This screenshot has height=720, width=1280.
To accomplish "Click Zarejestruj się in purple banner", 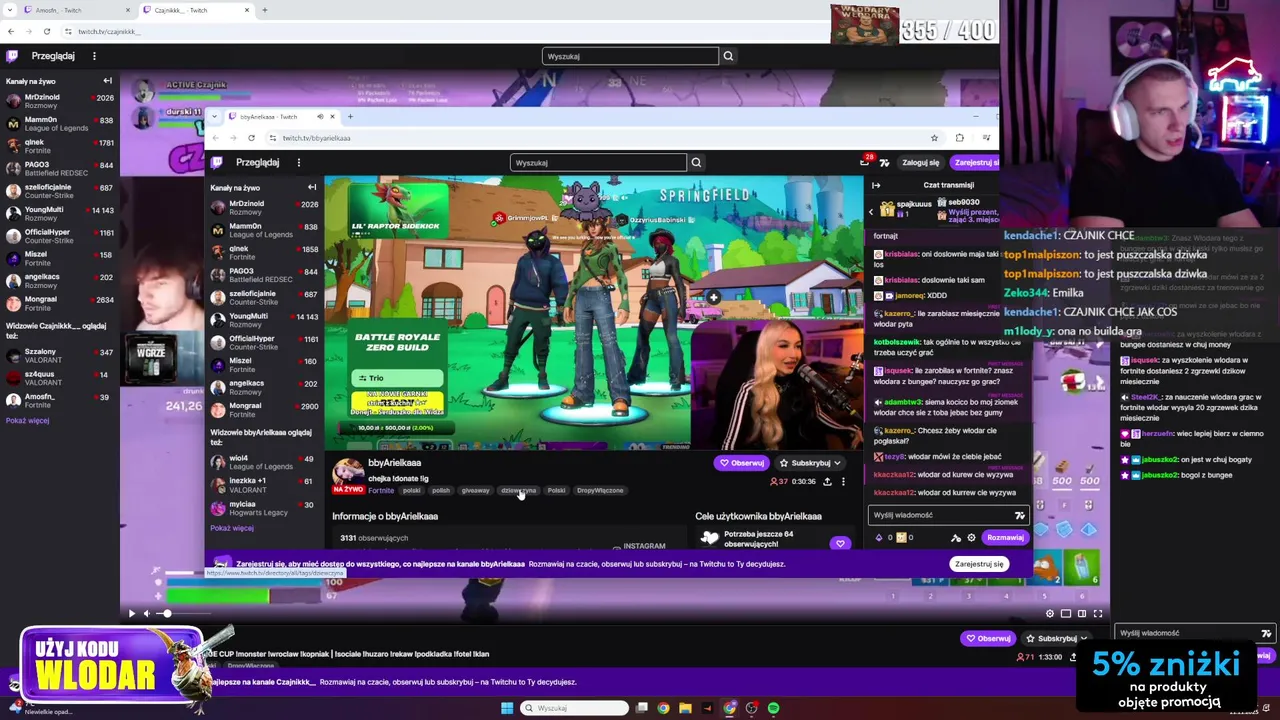I will (x=978, y=564).
